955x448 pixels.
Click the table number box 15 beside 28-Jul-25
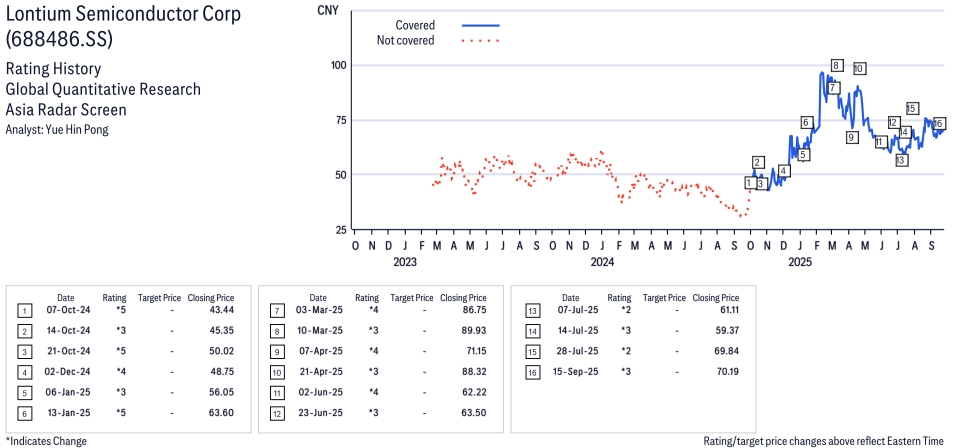click(532, 352)
